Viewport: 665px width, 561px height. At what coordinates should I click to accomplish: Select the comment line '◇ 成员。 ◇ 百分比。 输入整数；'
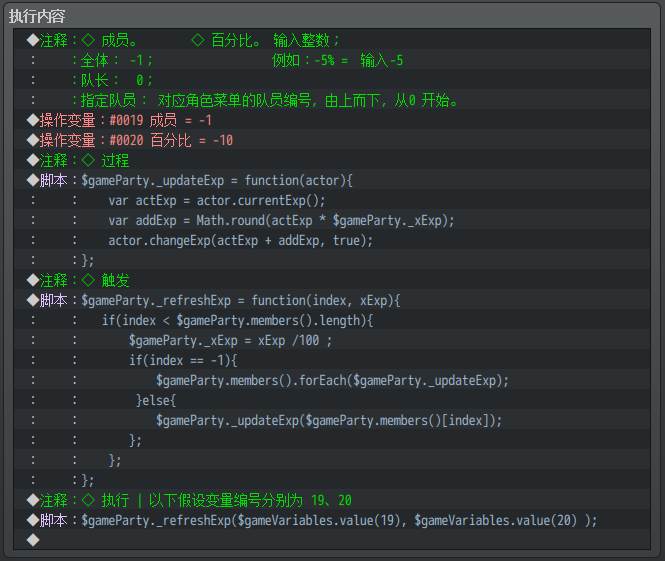point(332,40)
